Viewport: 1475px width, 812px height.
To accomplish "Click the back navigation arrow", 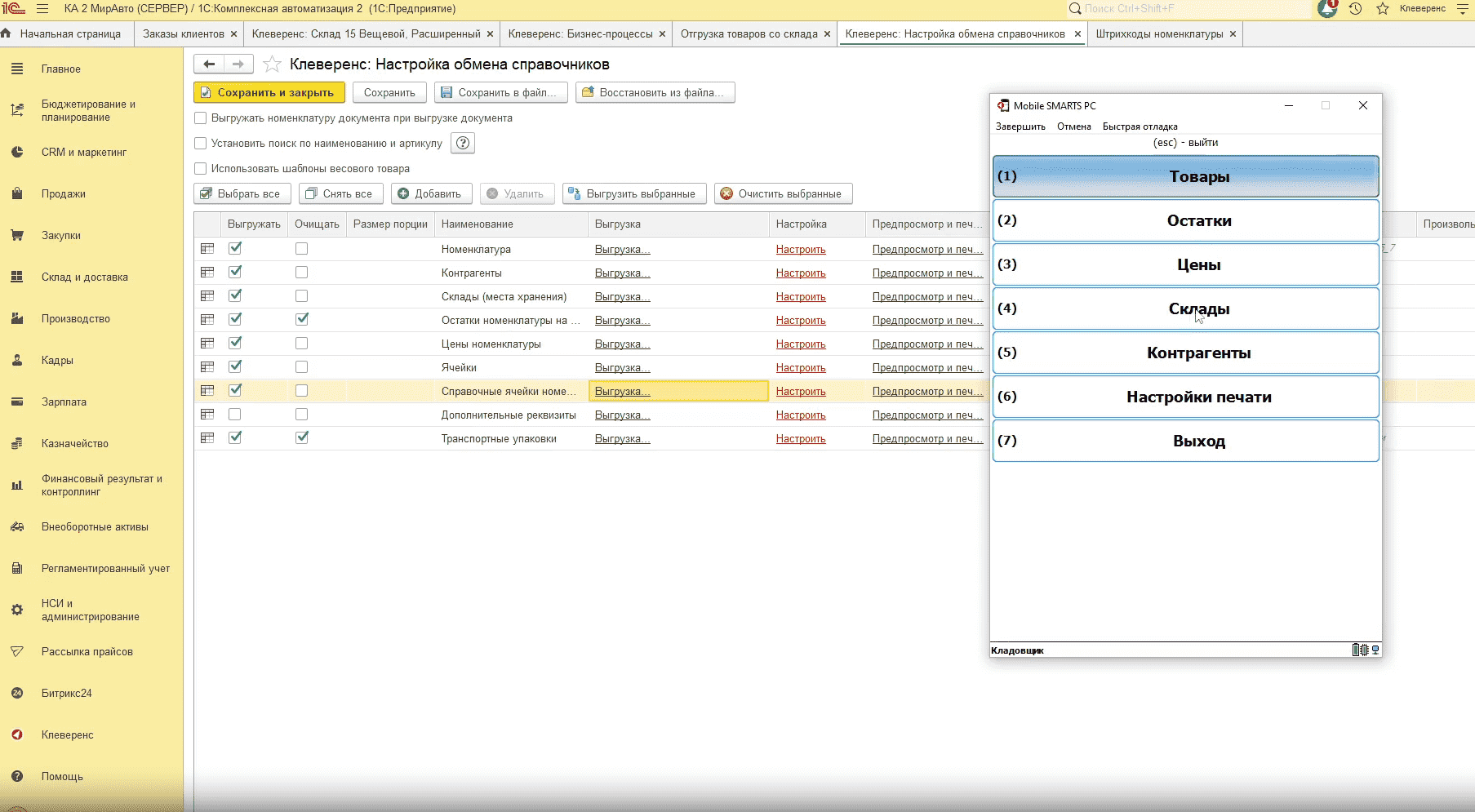I will click(209, 64).
